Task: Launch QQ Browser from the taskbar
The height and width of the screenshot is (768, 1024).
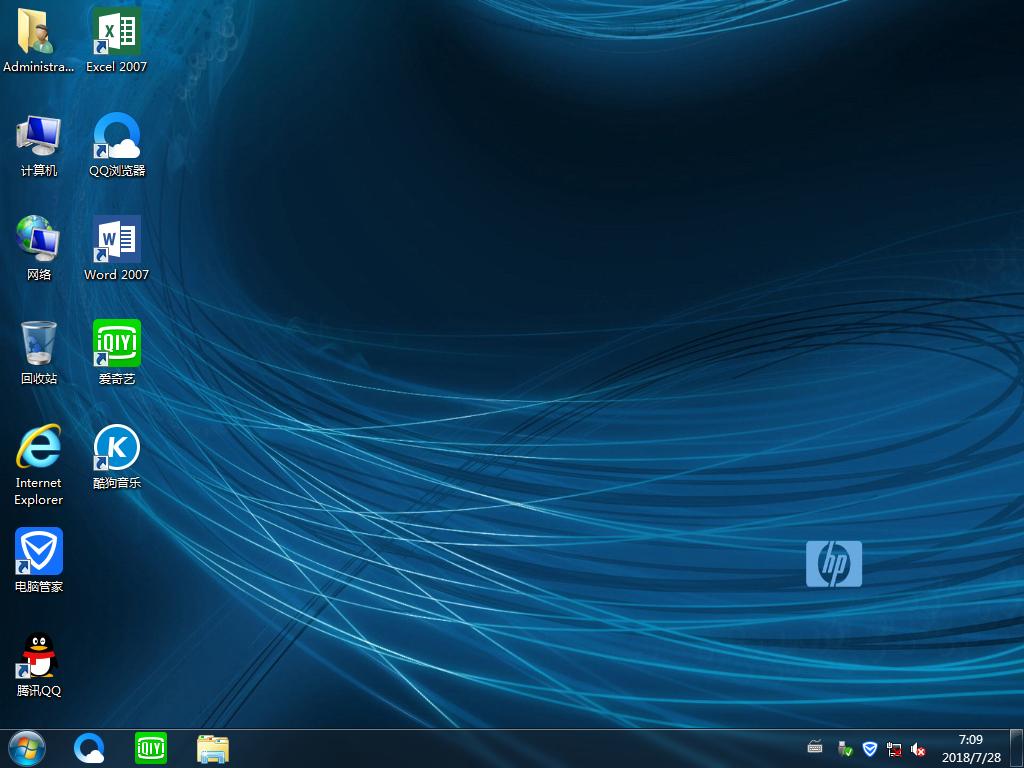Action: [90, 748]
